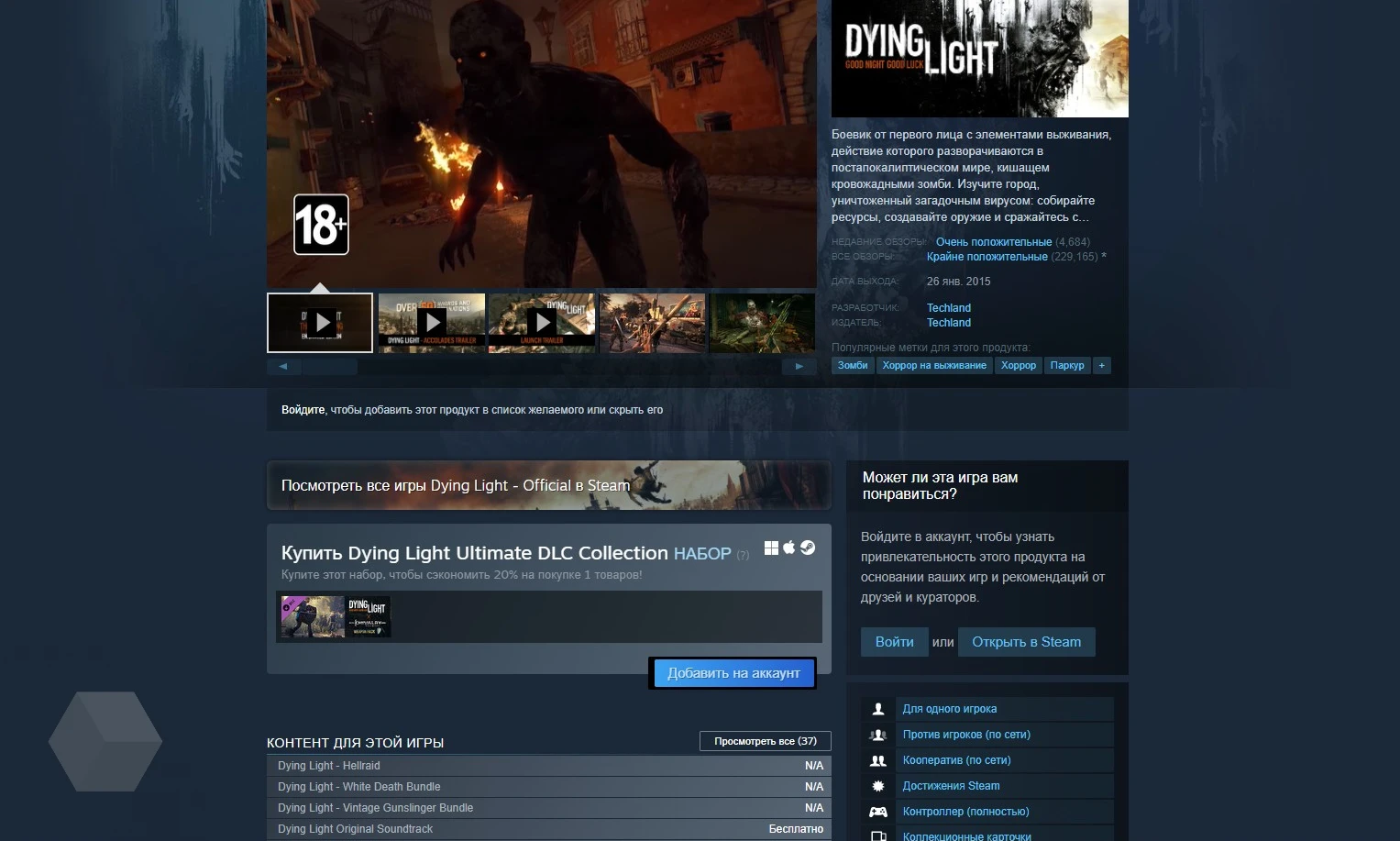Click the media strip scrollbar handle
The height and width of the screenshot is (841, 1400).
tap(330, 366)
